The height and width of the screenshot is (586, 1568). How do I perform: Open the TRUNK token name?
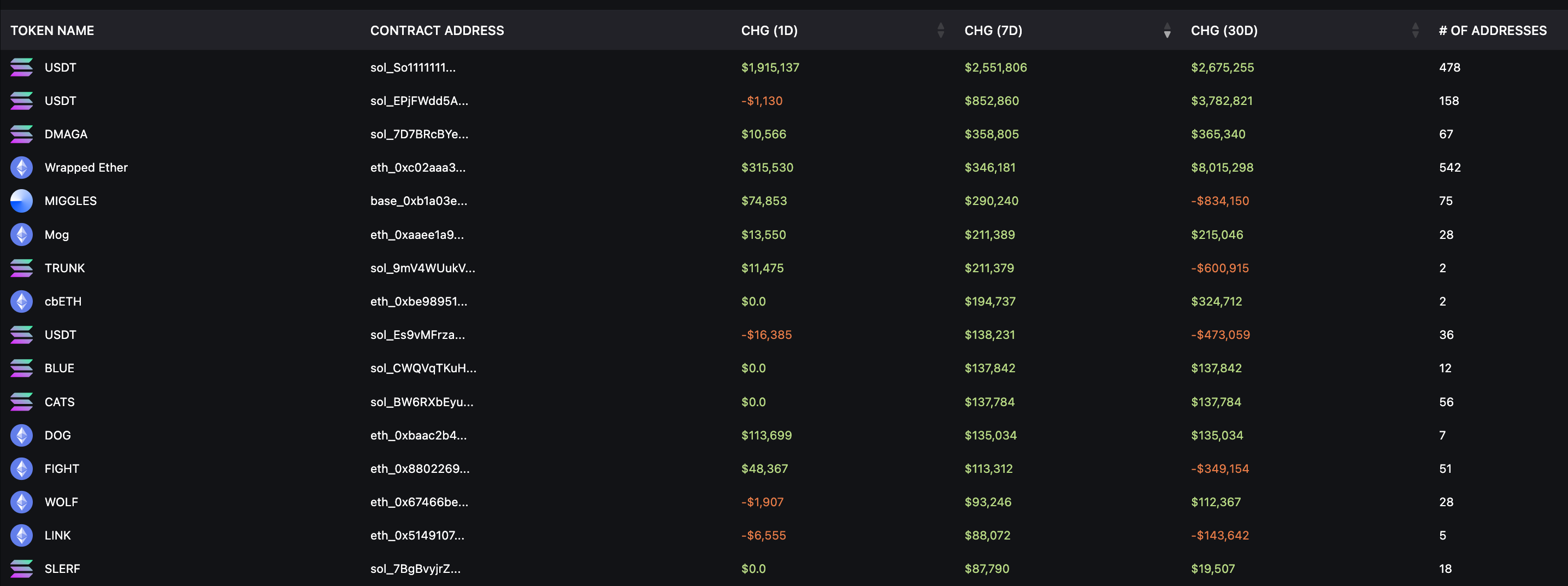[64, 268]
